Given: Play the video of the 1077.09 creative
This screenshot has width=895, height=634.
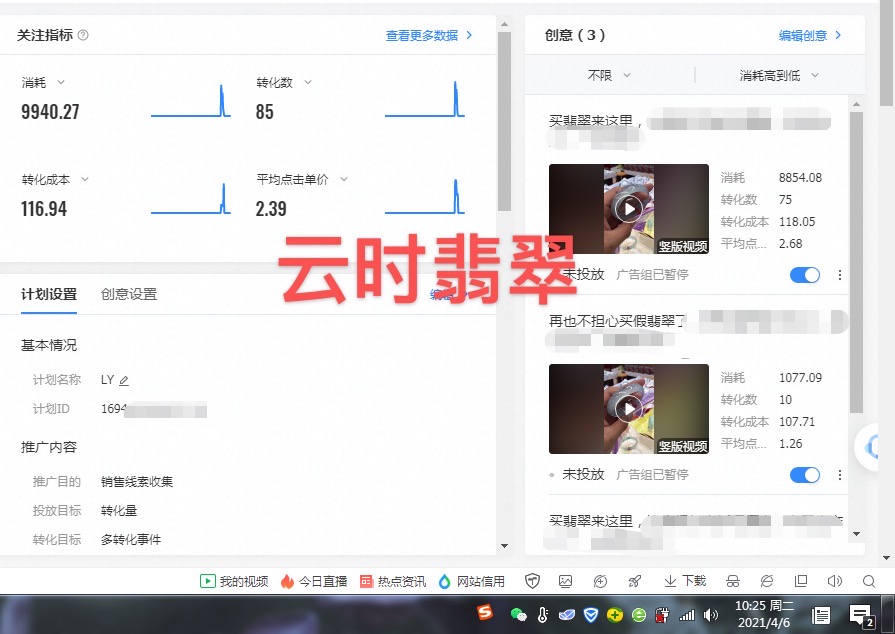Looking at the screenshot, I should pyautogui.click(x=628, y=409).
